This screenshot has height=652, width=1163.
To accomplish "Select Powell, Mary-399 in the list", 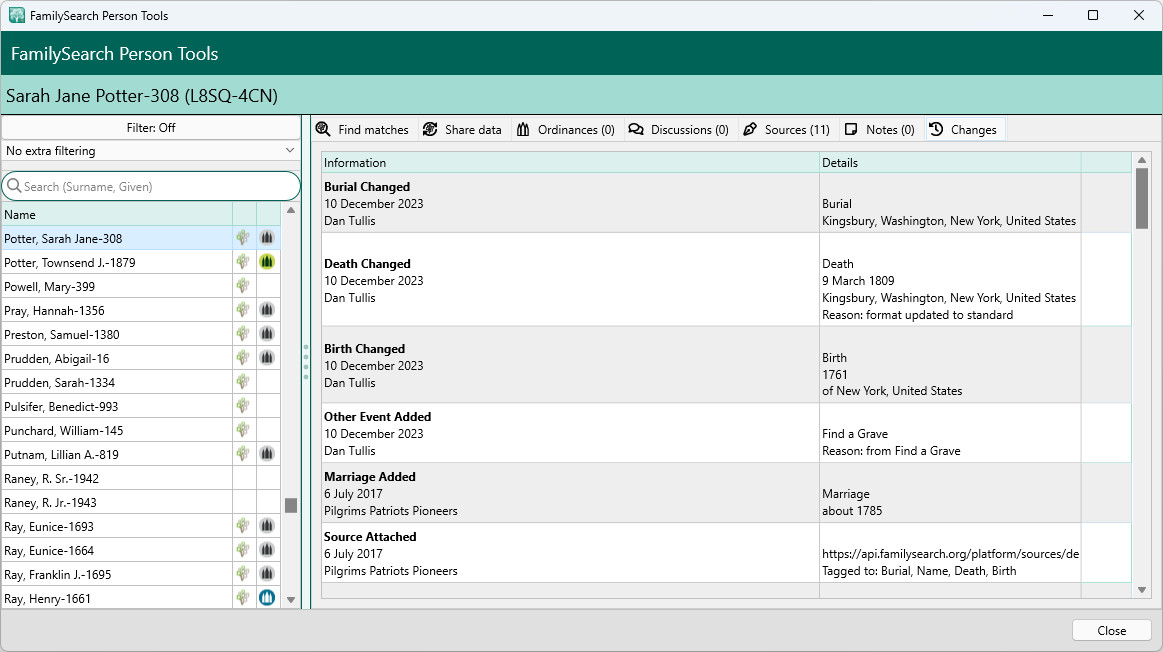I will [117, 286].
